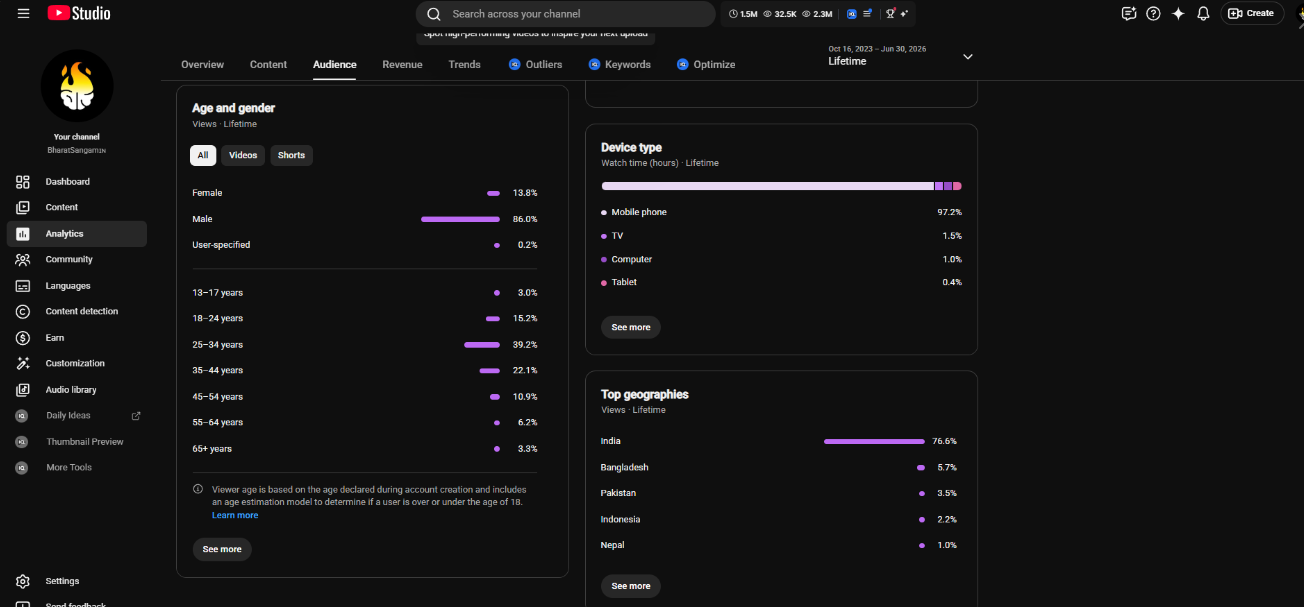Click the channel profile picture thumbnail
This screenshot has height=607, width=1304.
point(77,86)
